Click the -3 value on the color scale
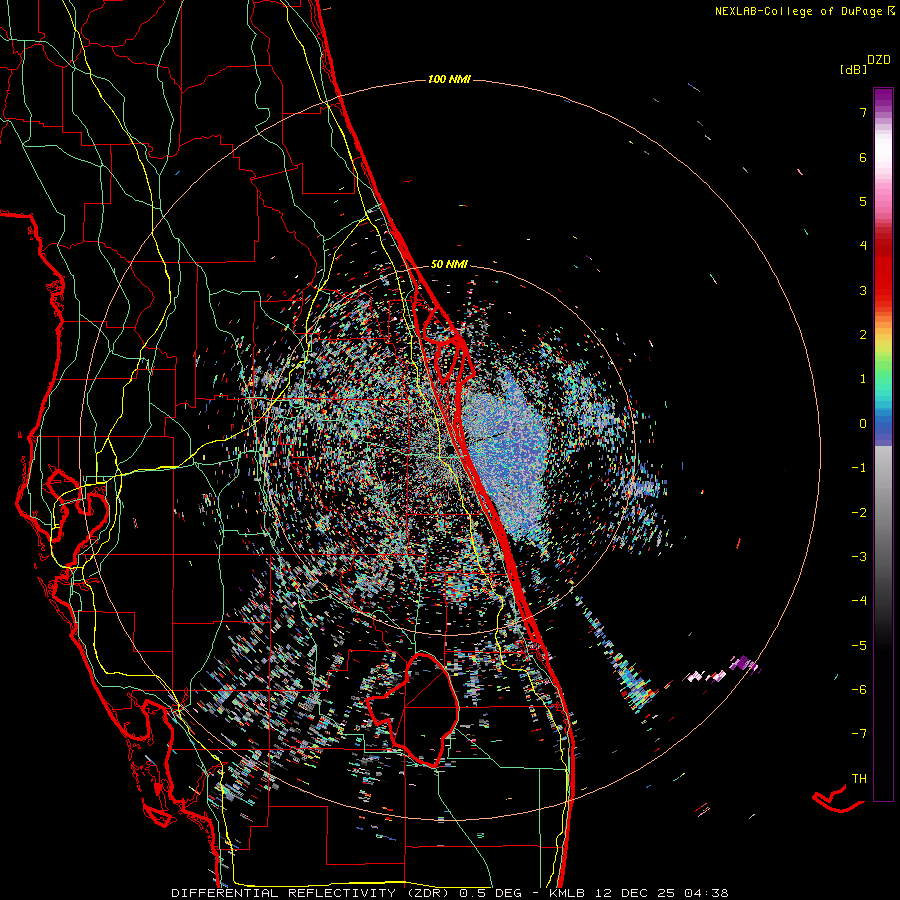The height and width of the screenshot is (900, 900). click(x=859, y=557)
